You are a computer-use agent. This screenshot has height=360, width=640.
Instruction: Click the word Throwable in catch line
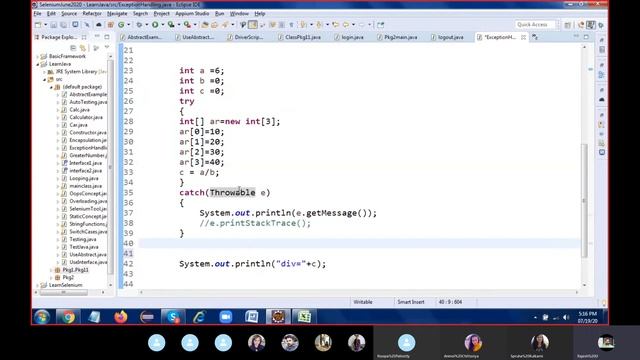(x=233, y=193)
